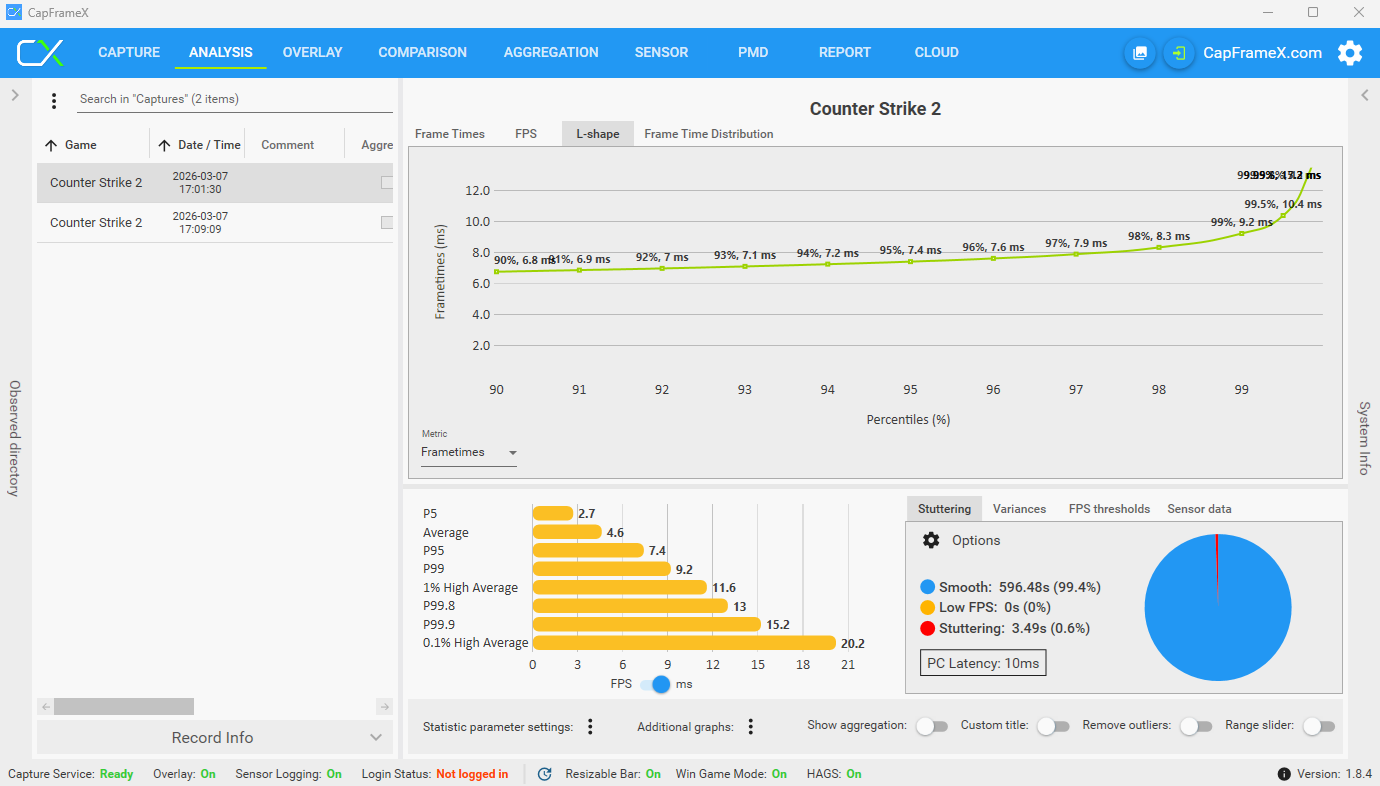
Task: Select the Counter Strike 2 17:09:09 capture
Action: pos(215,223)
